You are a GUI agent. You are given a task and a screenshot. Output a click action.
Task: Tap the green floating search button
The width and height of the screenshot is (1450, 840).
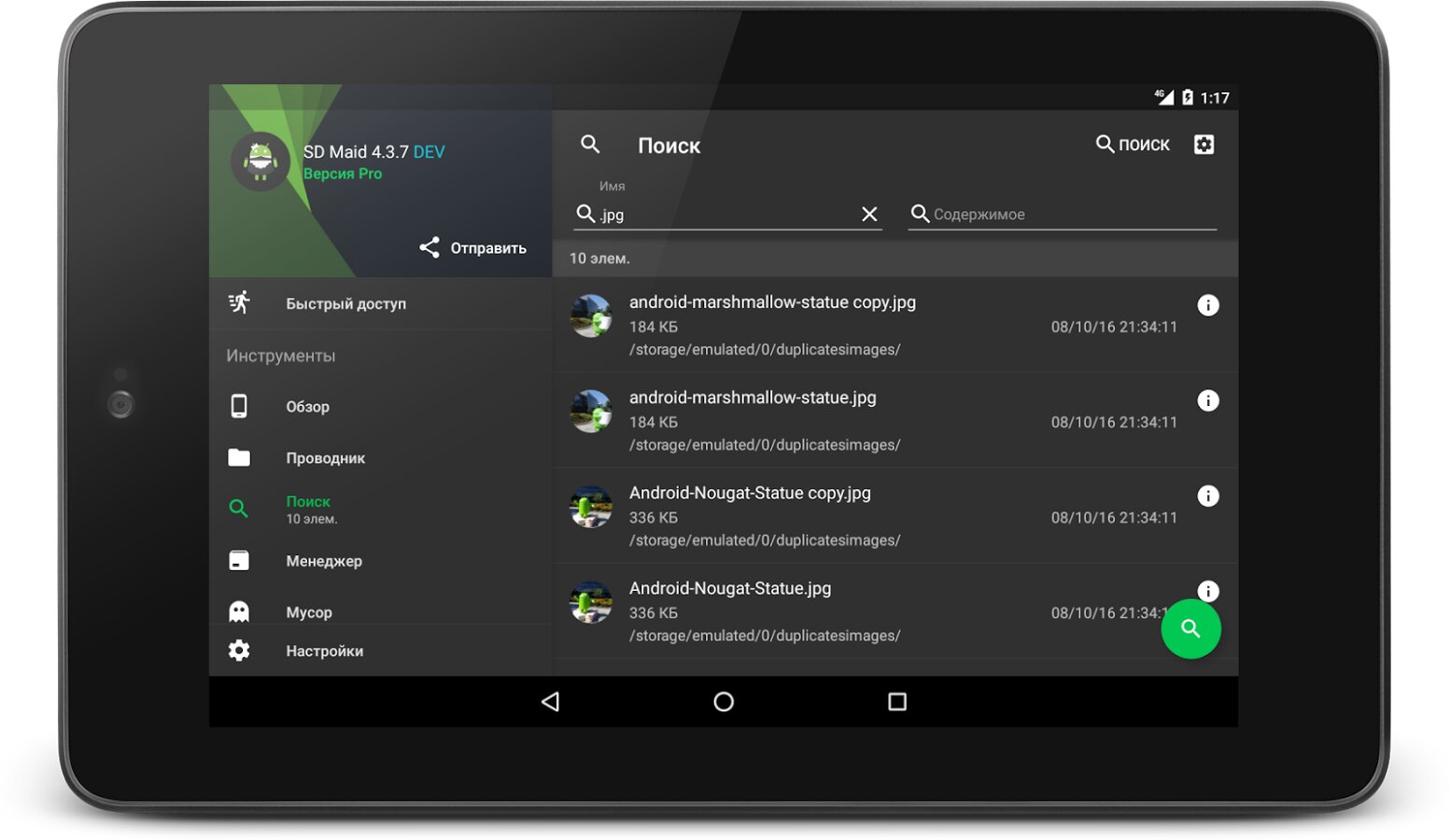click(1190, 629)
